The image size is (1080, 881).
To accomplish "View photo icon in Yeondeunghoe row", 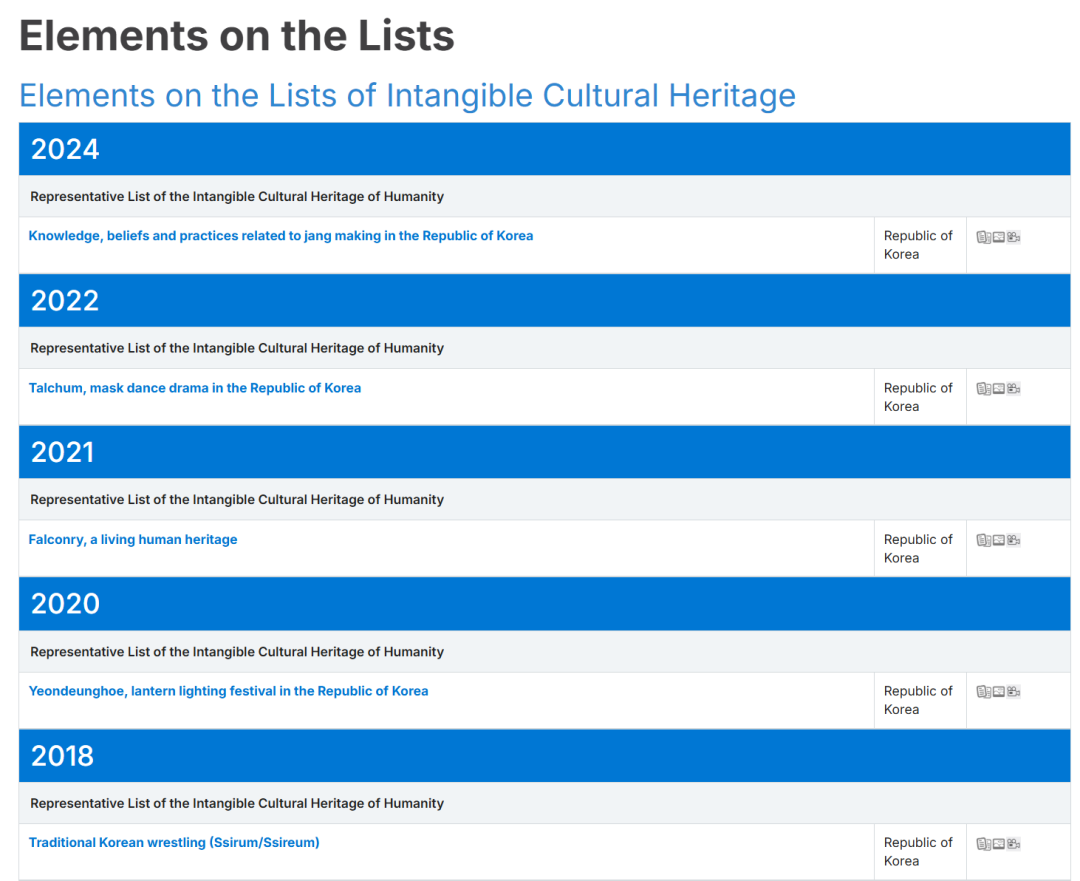I will [x=998, y=692].
